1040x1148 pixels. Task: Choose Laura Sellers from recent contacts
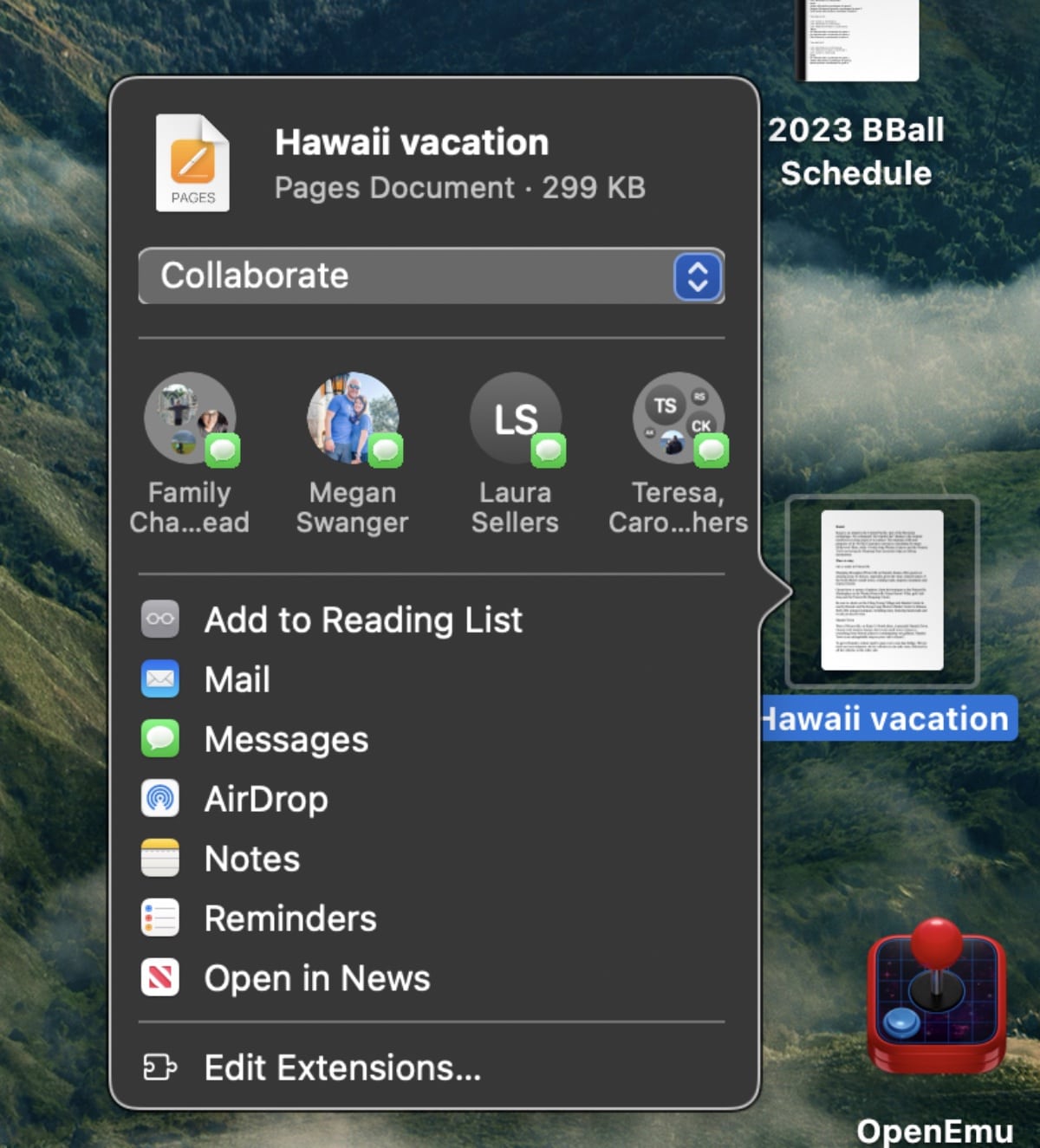(x=516, y=420)
